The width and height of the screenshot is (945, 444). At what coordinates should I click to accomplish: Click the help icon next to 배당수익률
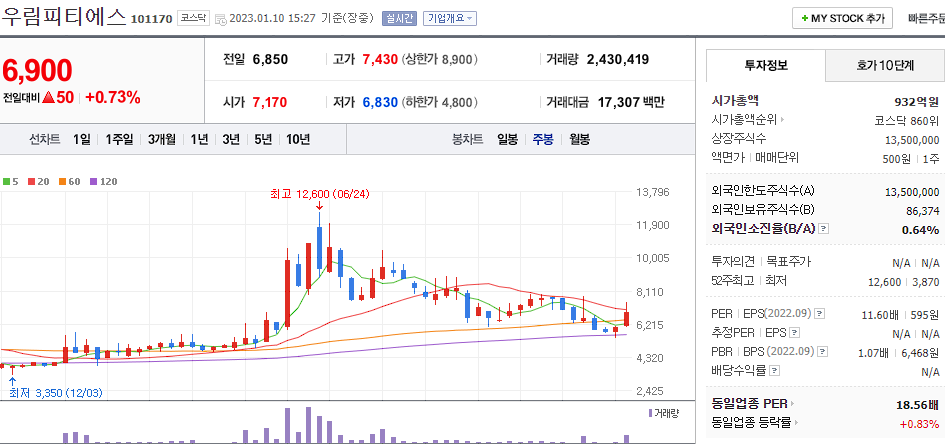point(774,371)
